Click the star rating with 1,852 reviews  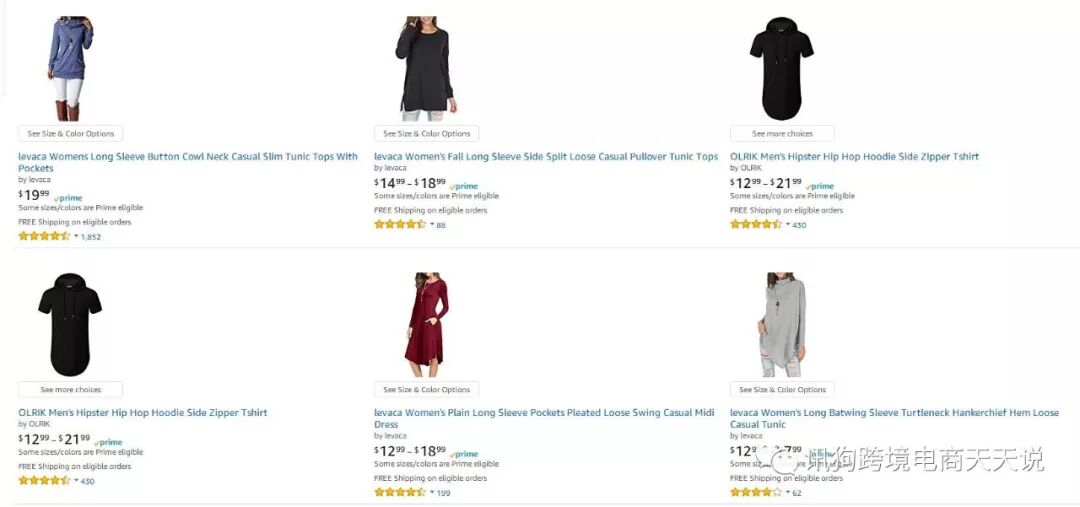(44, 236)
